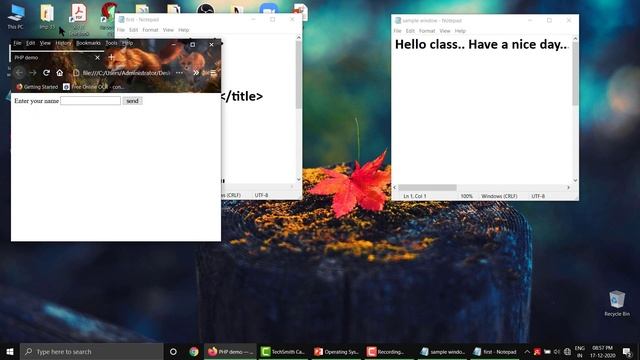The image size is (640, 360).
Task: Open notification center icon
Action: 627,352
